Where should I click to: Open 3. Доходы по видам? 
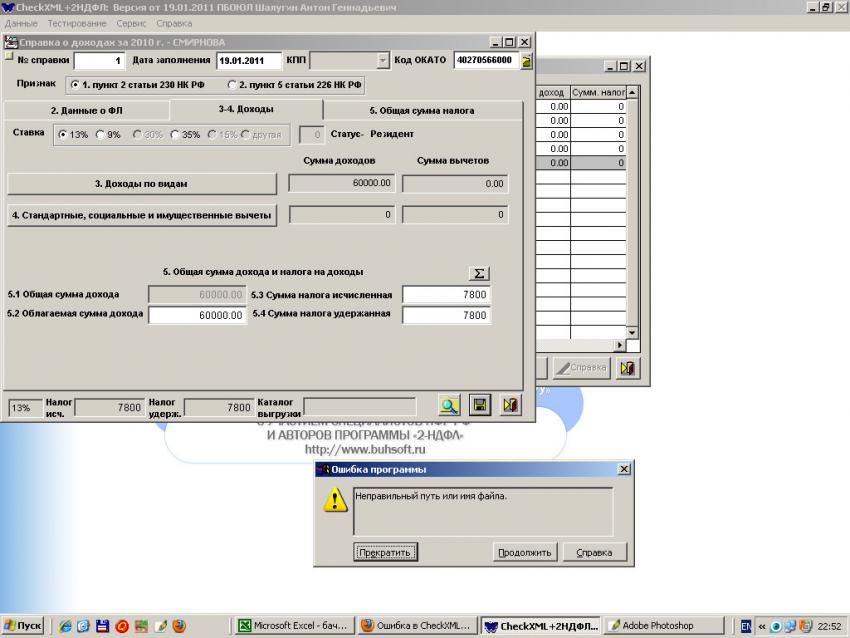pos(141,184)
